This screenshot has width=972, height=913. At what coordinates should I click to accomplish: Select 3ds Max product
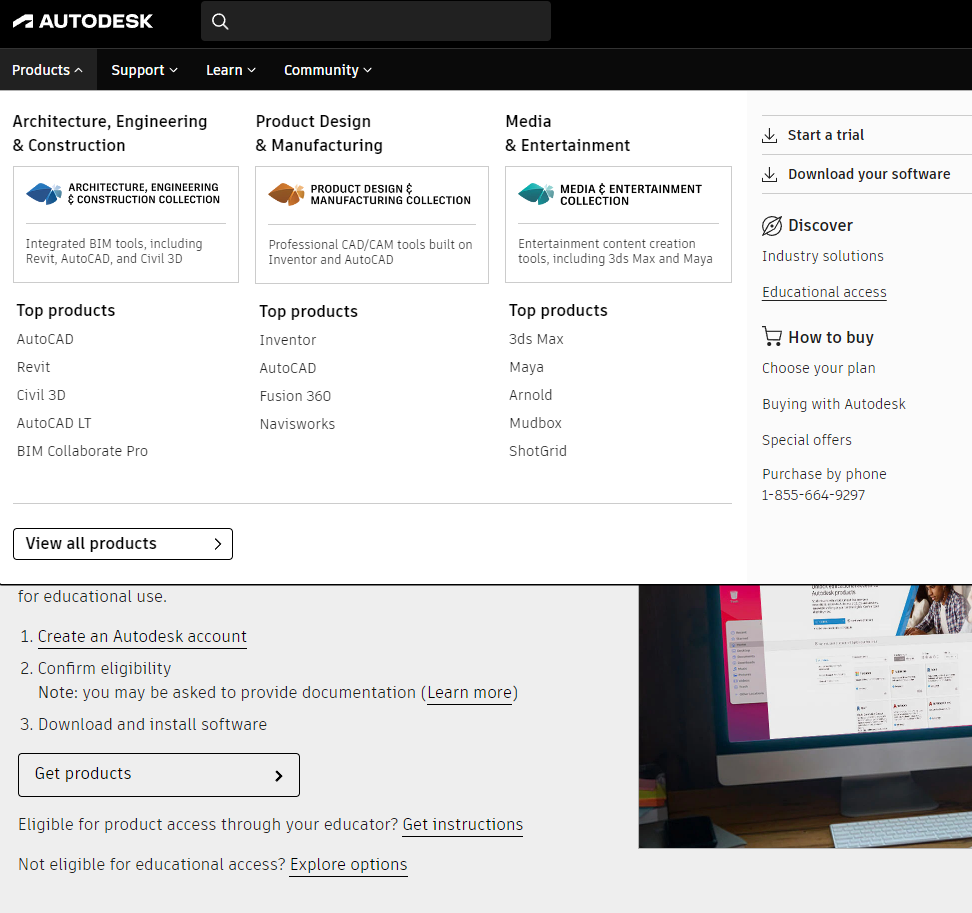point(536,339)
